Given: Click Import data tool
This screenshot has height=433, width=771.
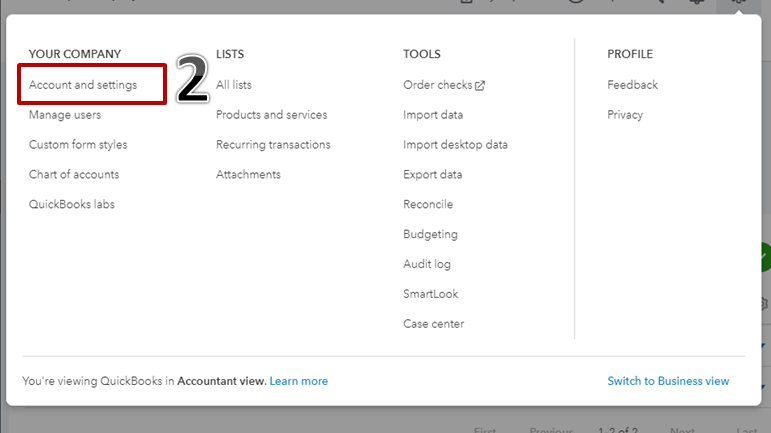Looking at the screenshot, I should click(x=433, y=115).
